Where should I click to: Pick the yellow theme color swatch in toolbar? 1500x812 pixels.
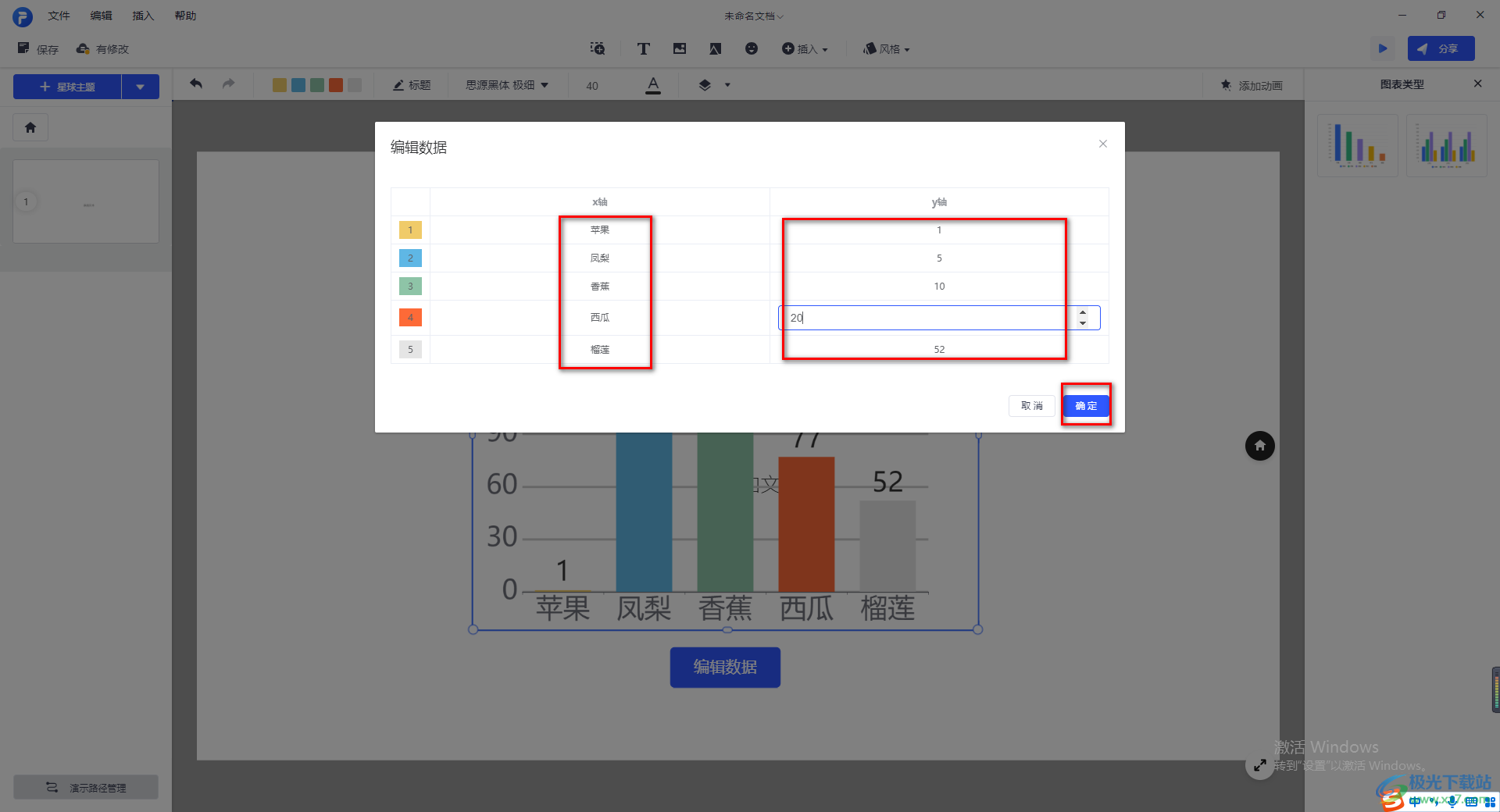(x=280, y=84)
